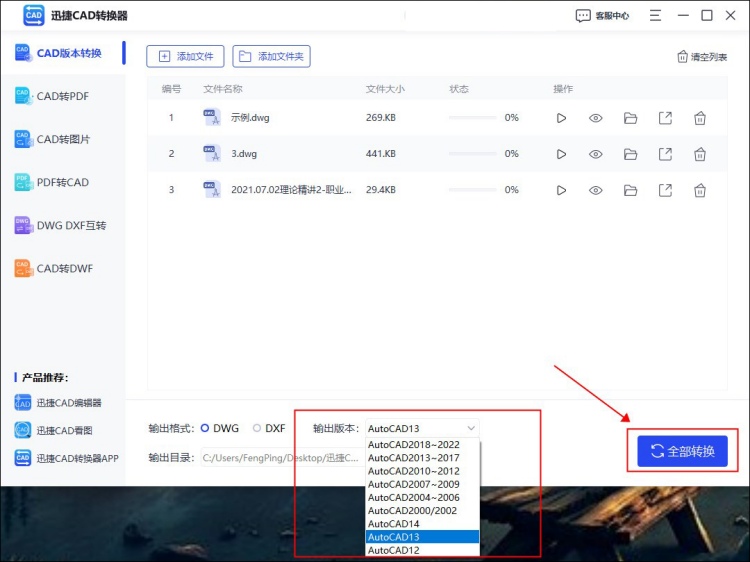This screenshot has width=750, height=562.
Task: Share 示例.dwg using the export icon
Action: [x=665, y=118]
